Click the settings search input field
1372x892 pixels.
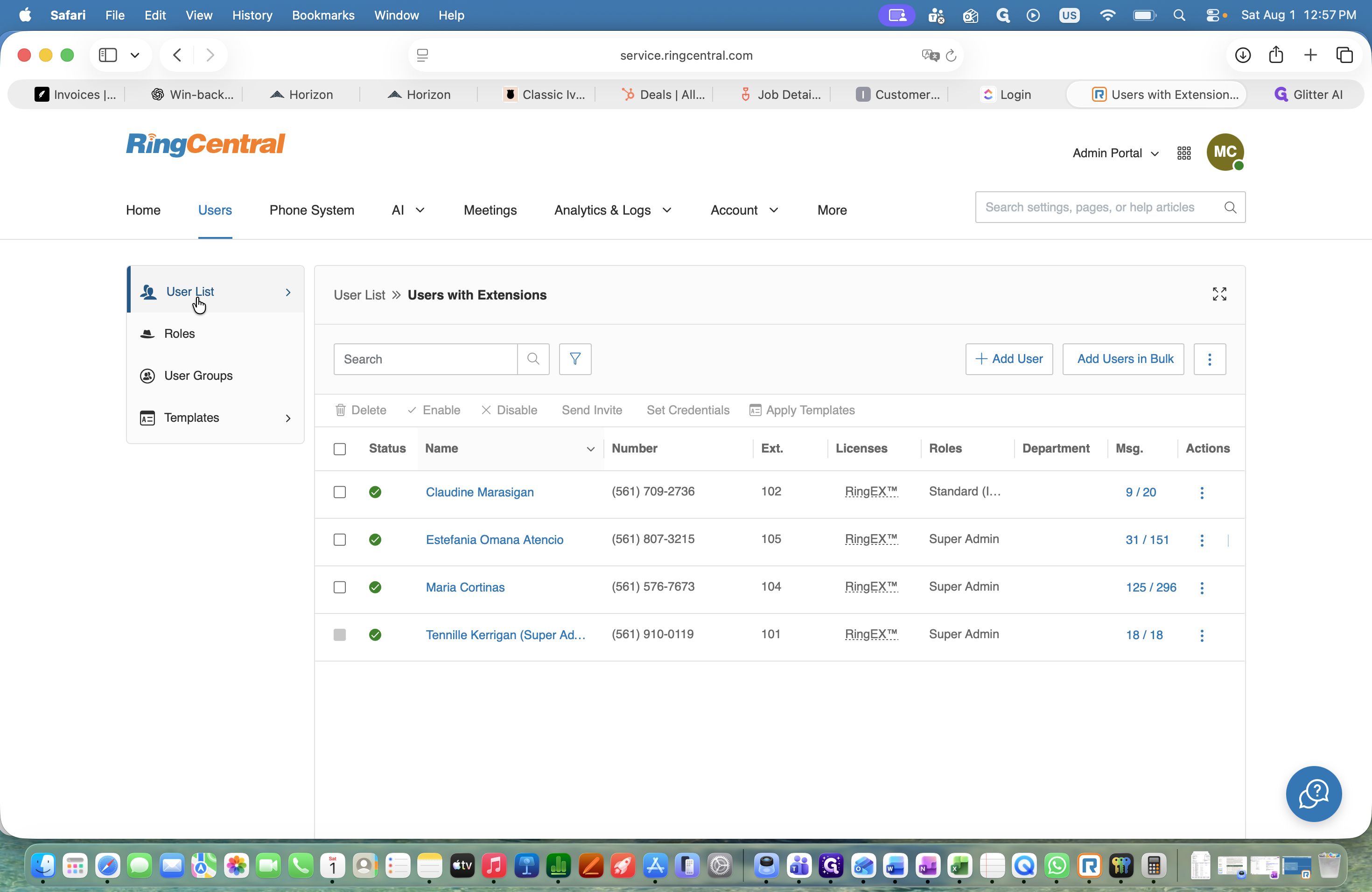coord(1099,208)
